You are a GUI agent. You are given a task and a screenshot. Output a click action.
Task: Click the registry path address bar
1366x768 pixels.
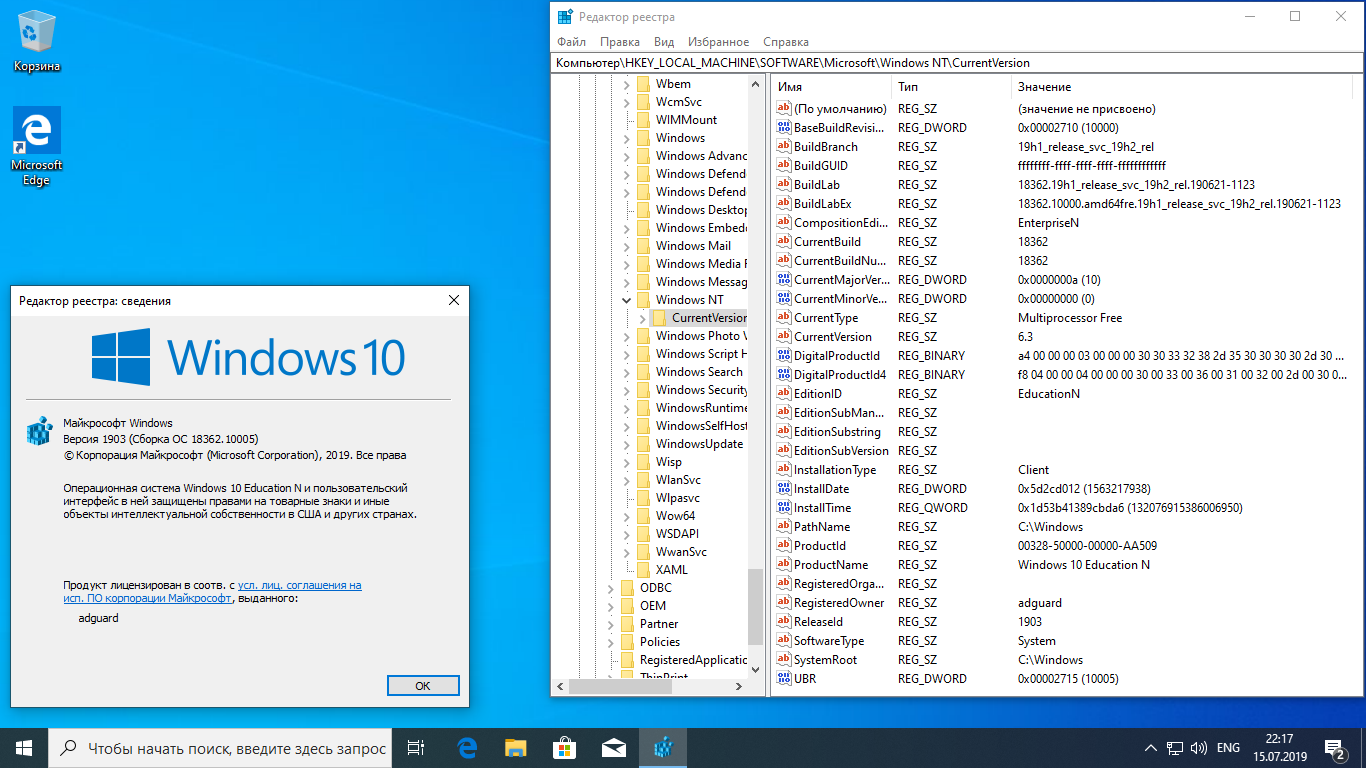coord(957,63)
